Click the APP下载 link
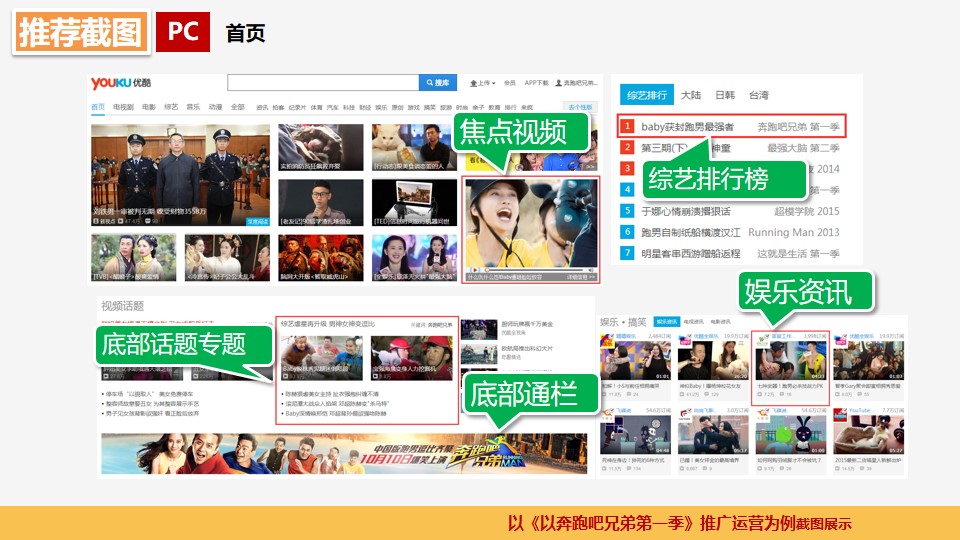 click(x=536, y=83)
